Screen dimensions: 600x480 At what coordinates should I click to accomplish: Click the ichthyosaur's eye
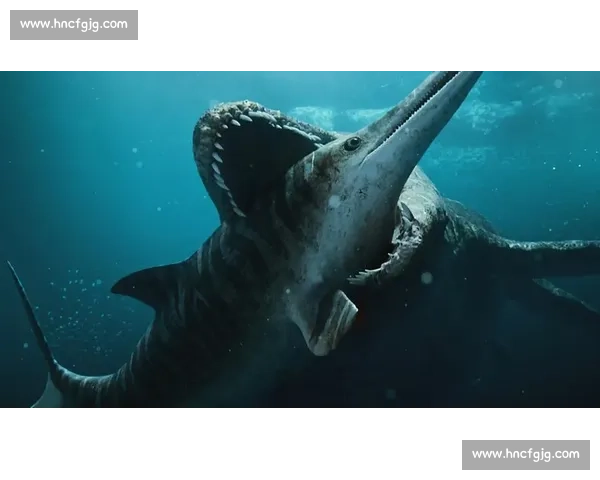pos(352,143)
